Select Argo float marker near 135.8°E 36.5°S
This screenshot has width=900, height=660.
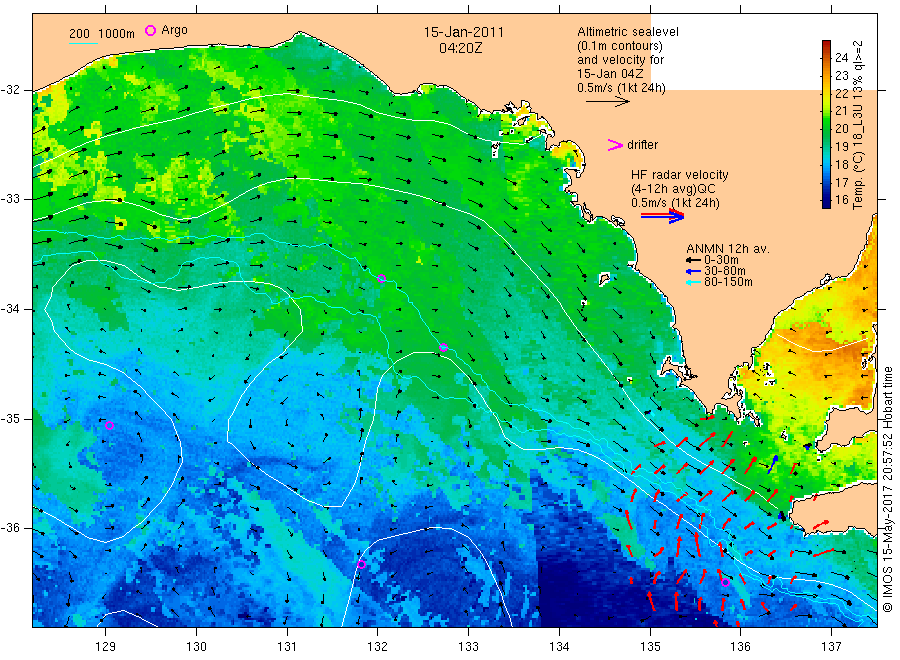coord(725,583)
